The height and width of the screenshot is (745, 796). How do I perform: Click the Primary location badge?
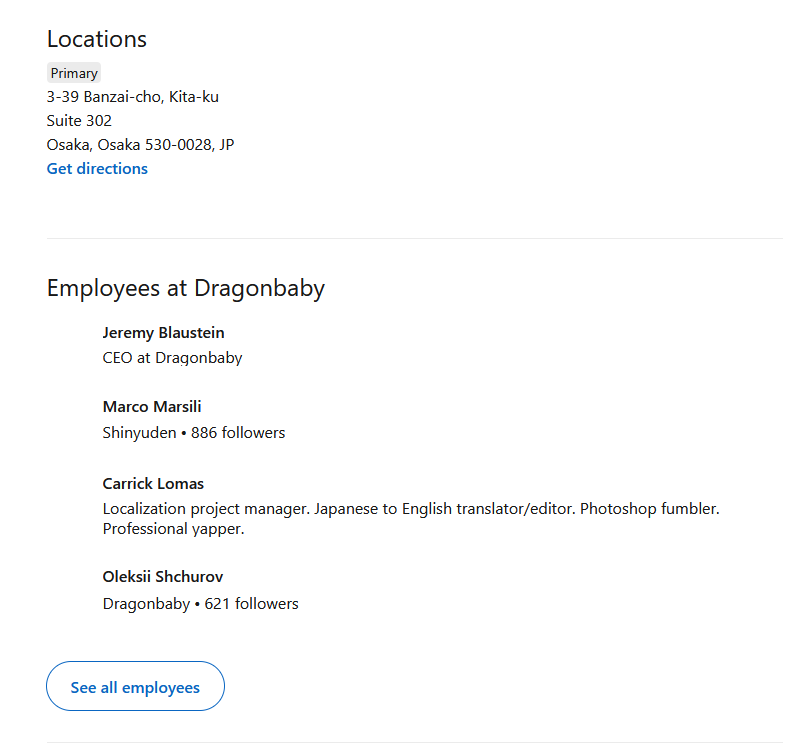74,73
